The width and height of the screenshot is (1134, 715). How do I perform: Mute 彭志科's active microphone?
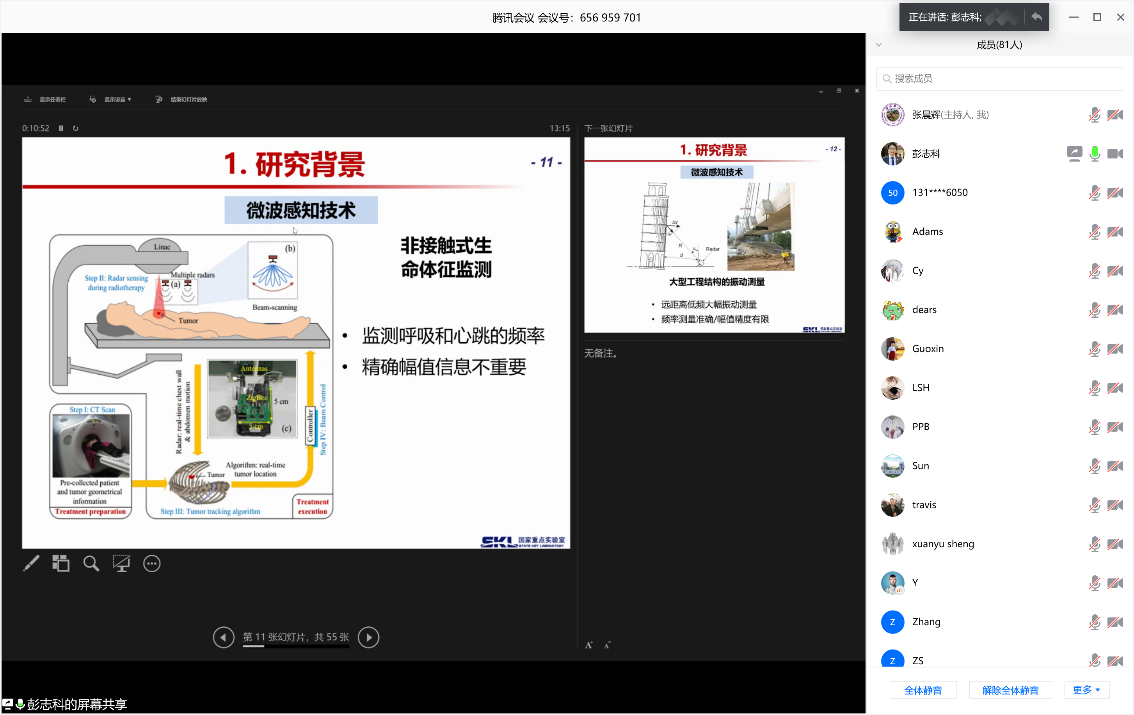[x=1095, y=153]
